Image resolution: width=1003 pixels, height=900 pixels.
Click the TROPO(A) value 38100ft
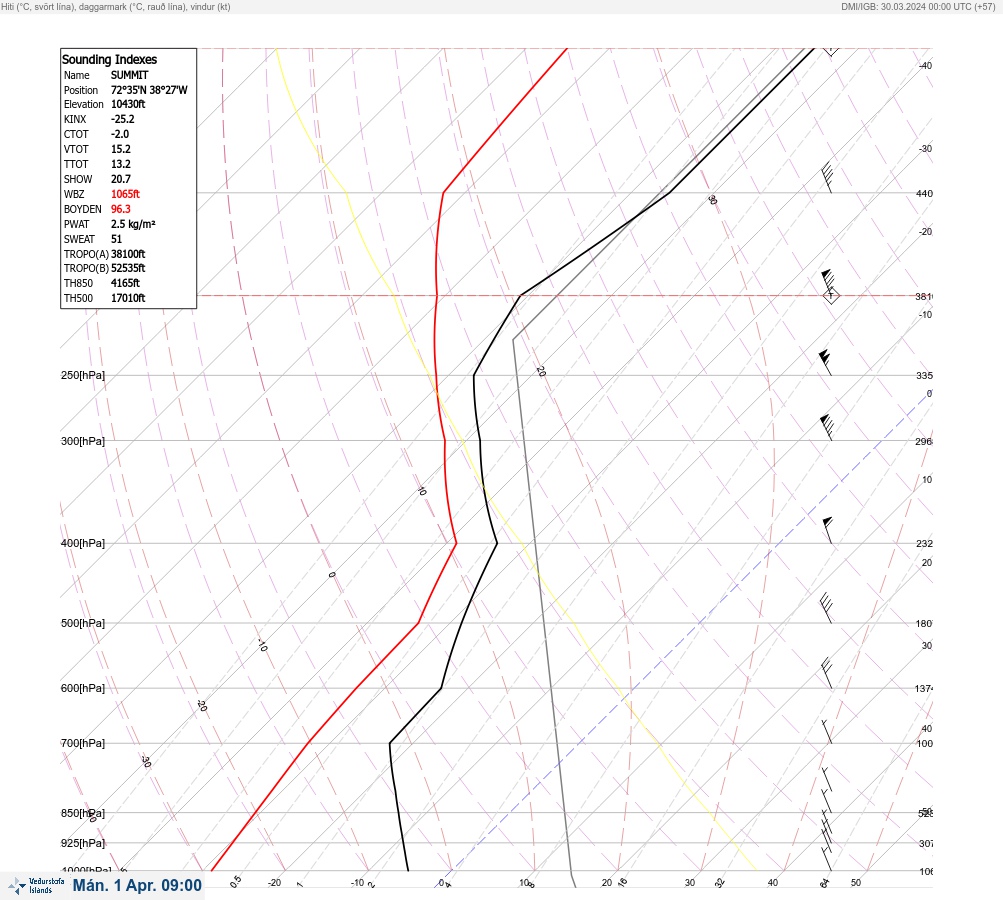tap(128, 254)
